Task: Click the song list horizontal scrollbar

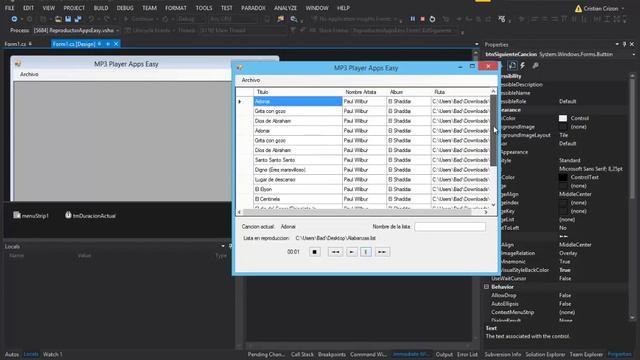Action: click(x=362, y=212)
